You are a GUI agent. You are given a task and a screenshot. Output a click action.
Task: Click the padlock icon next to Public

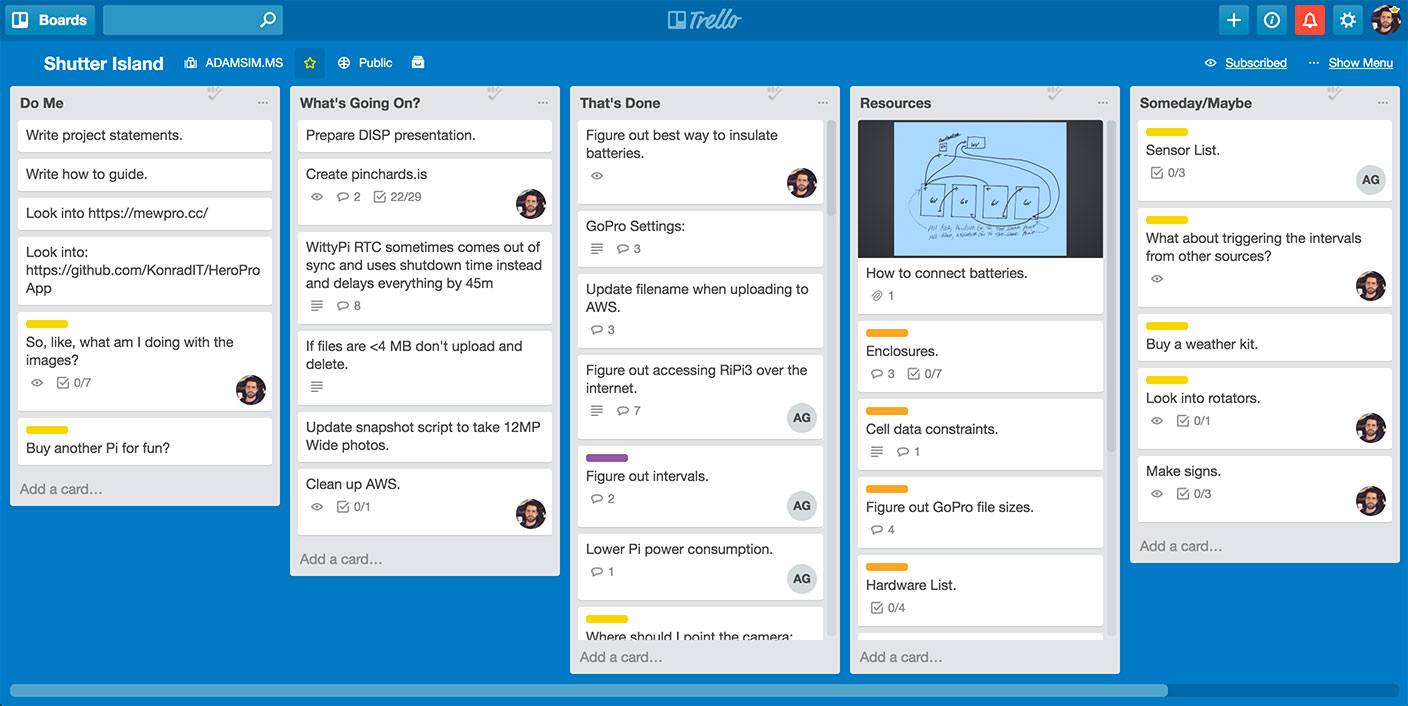[417, 62]
